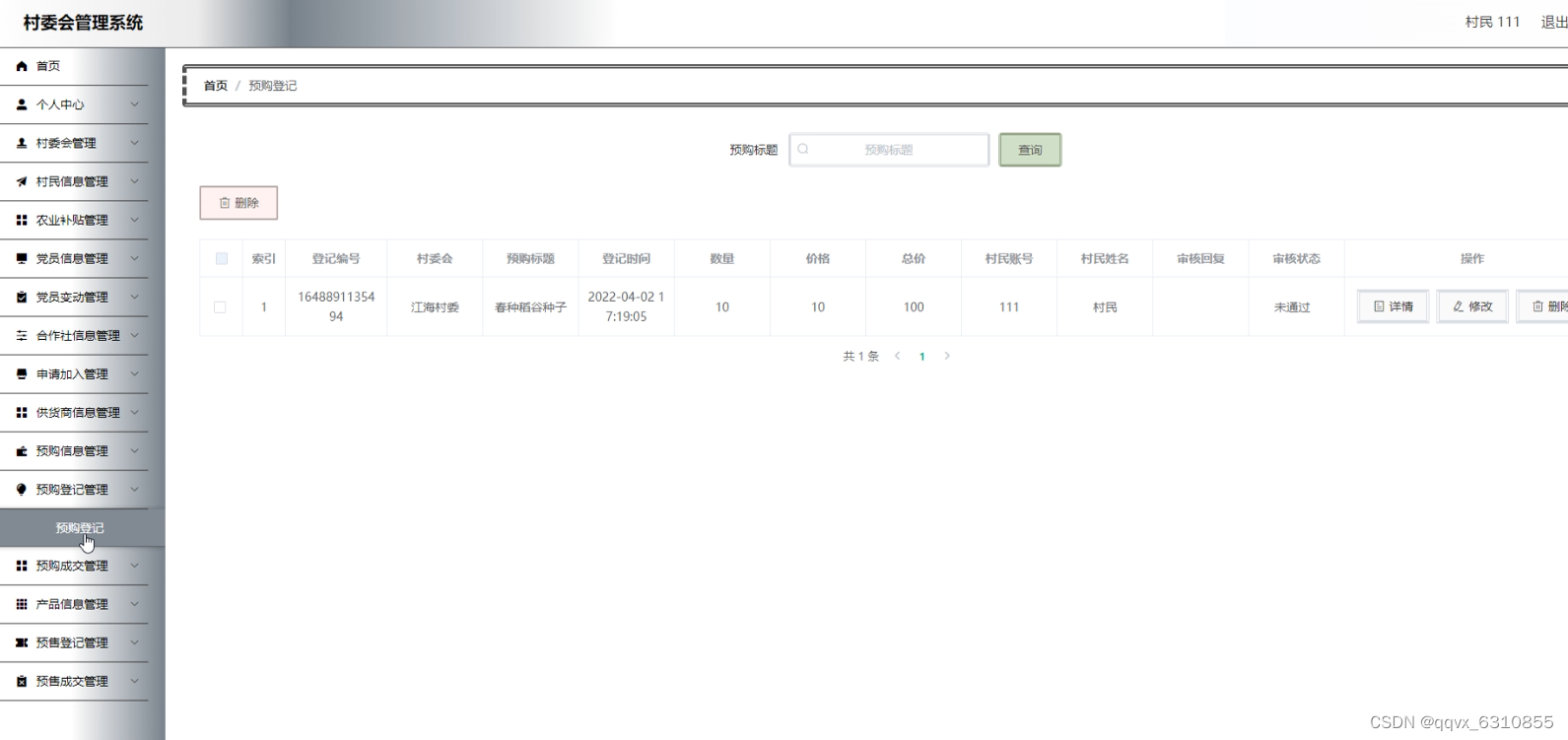Click the 首页 breadcrumb link

pyautogui.click(x=215, y=86)
